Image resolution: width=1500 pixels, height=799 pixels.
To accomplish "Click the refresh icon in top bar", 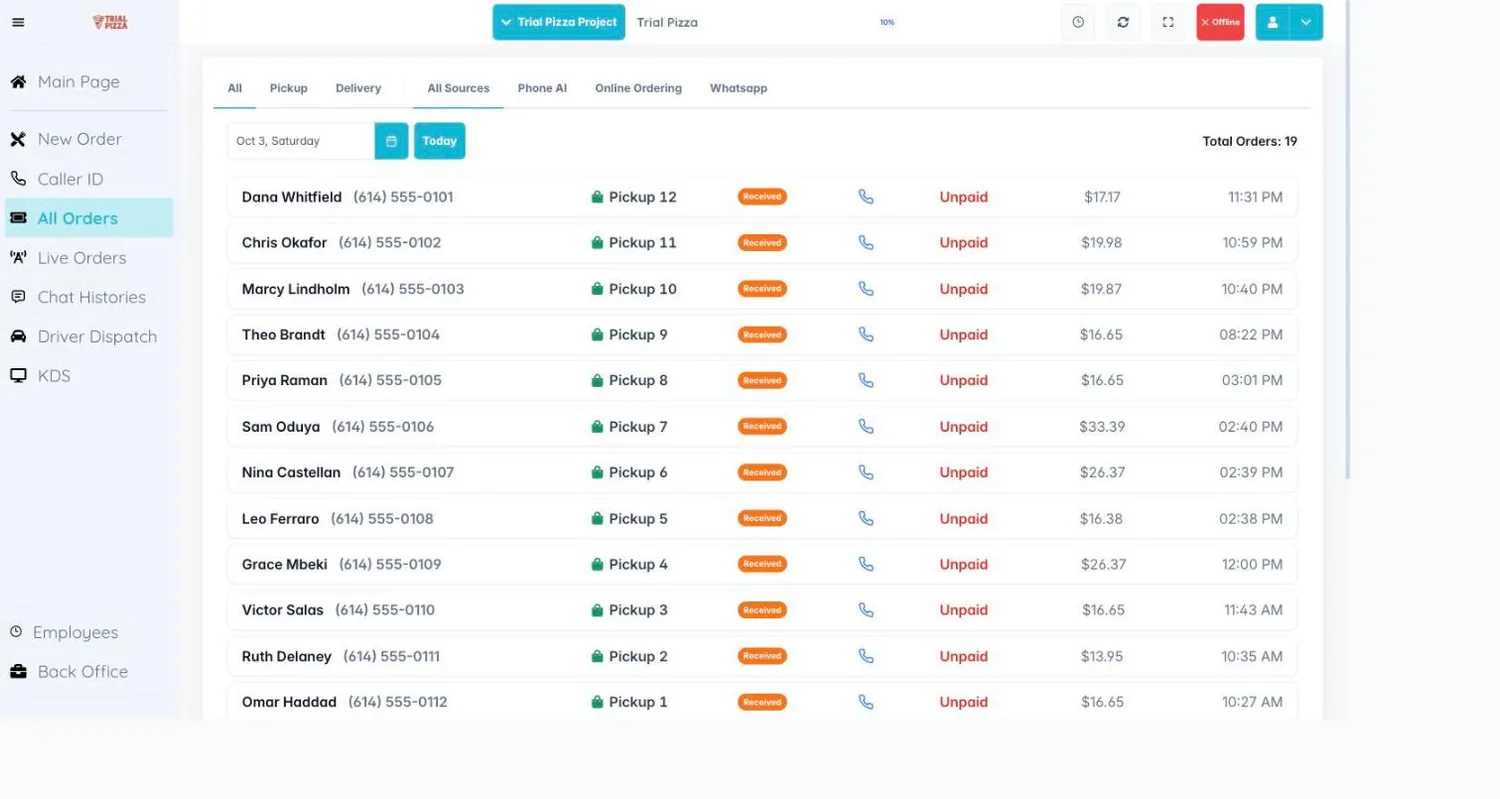I will tap(1123, 22).
